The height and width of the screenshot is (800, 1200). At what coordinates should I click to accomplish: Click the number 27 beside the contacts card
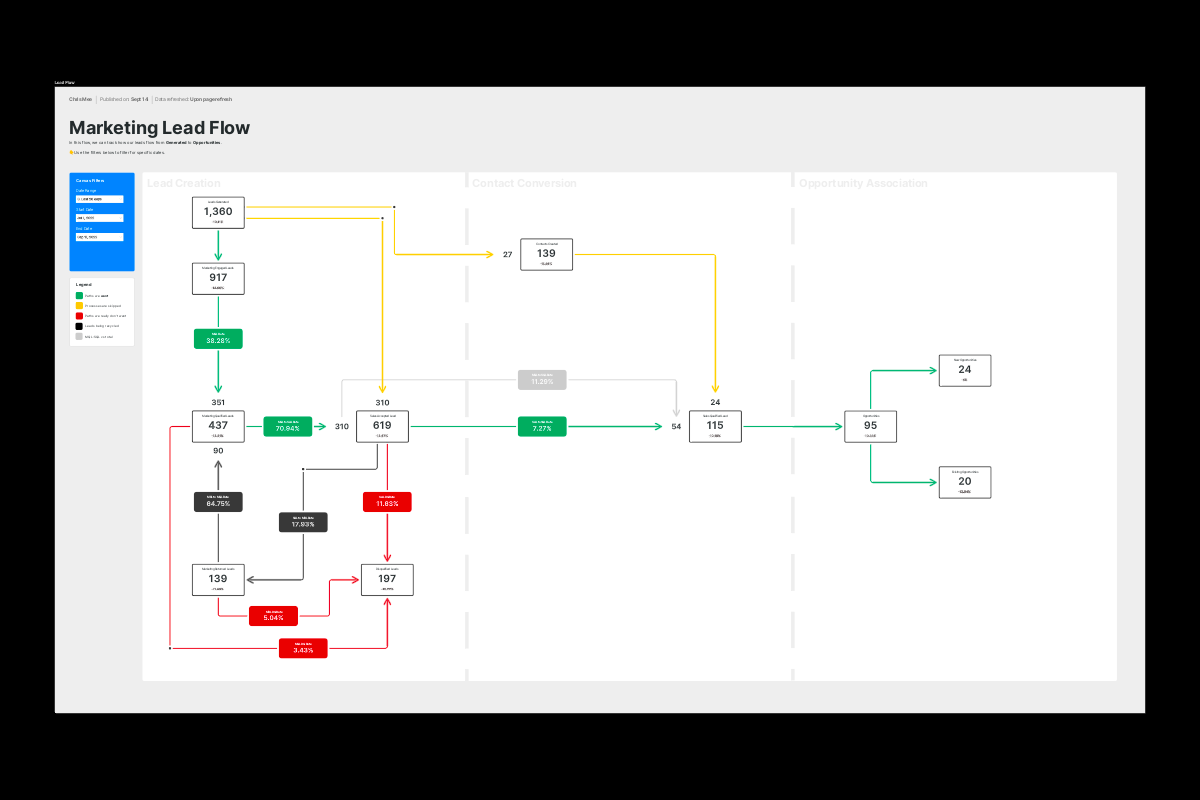[507, 254]
